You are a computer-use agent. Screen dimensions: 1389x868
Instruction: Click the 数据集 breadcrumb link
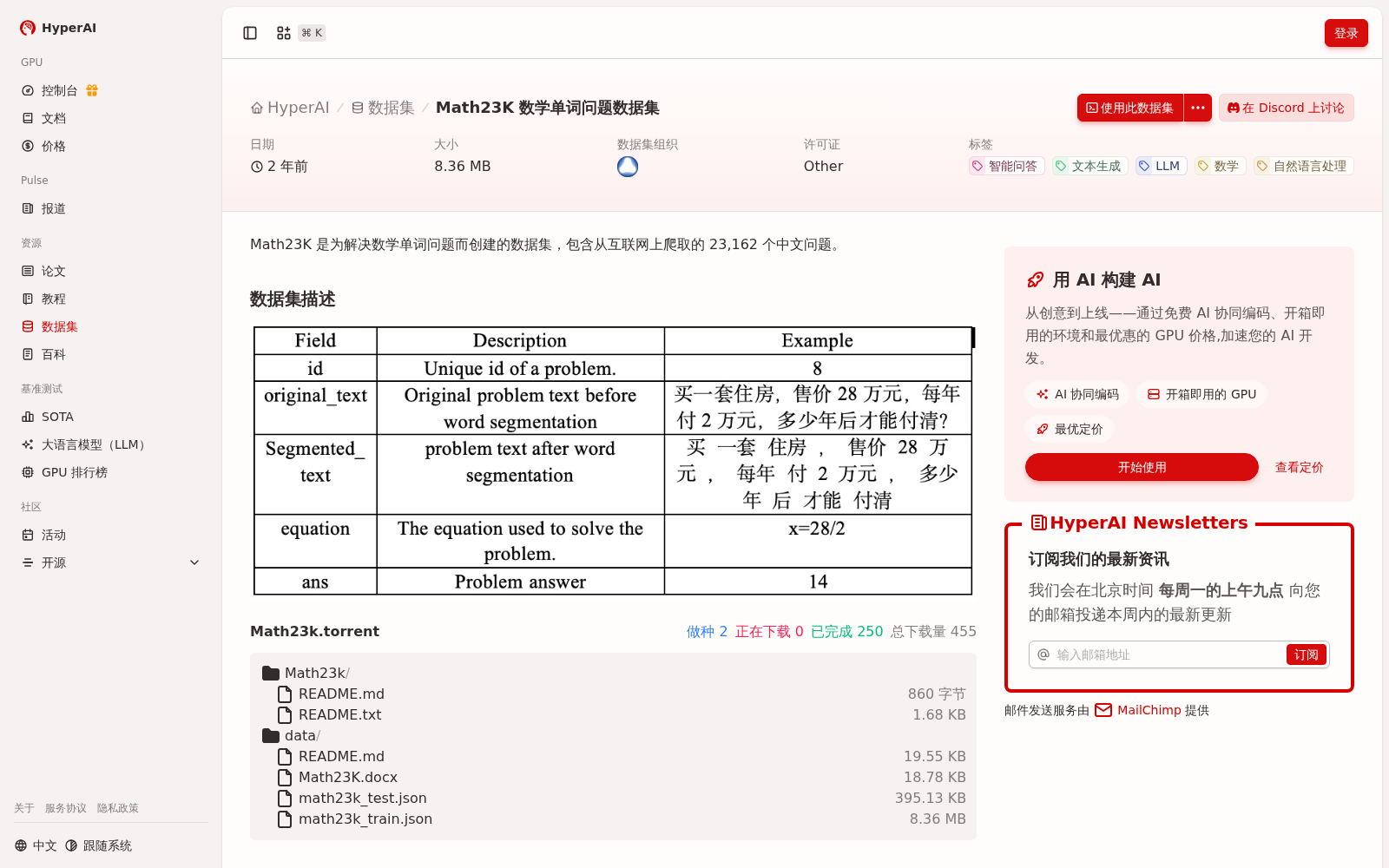click(383, 108)
